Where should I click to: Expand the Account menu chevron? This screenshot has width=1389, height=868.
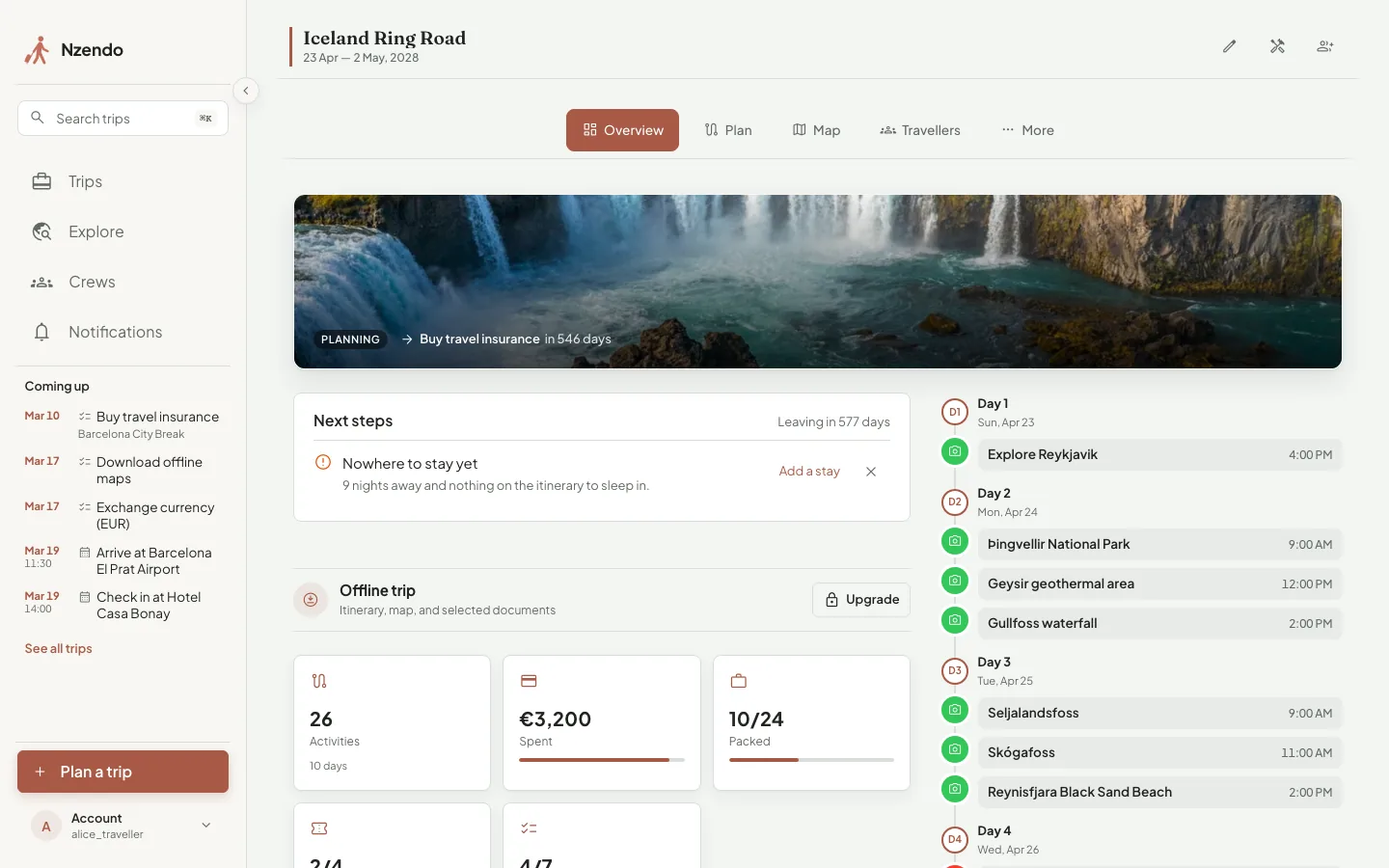206,826
